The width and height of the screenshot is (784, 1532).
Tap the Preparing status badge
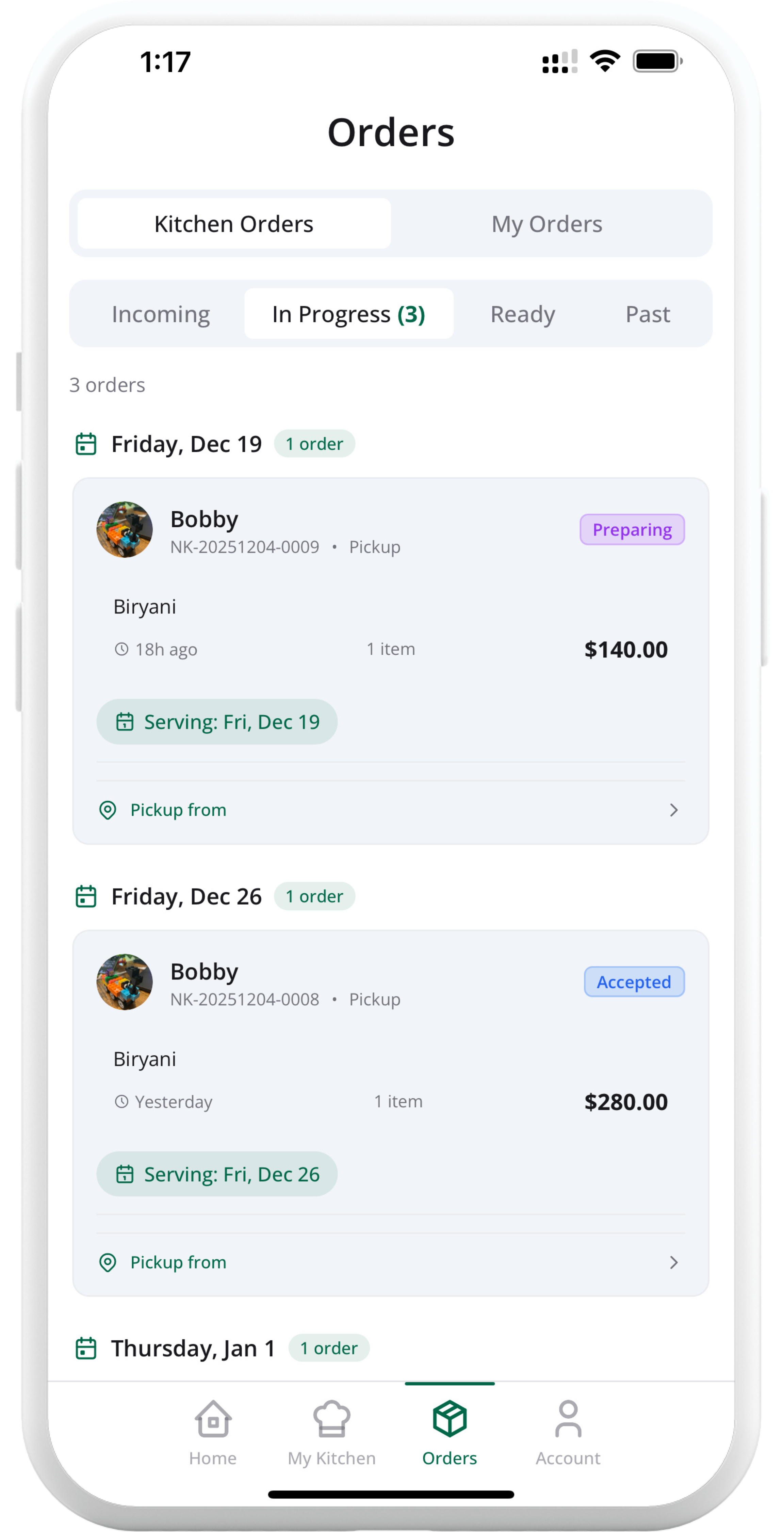(632, 530)
